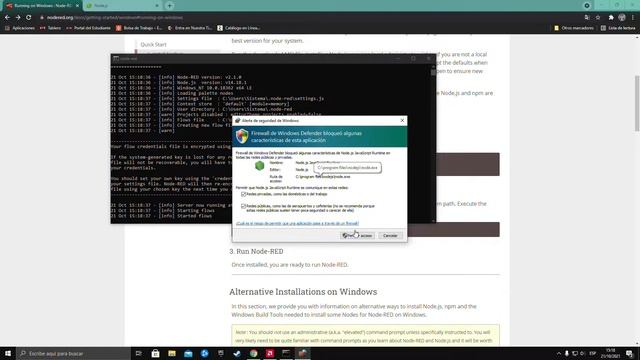
Task: Open the notifications action center
Action: pos(630,353)
